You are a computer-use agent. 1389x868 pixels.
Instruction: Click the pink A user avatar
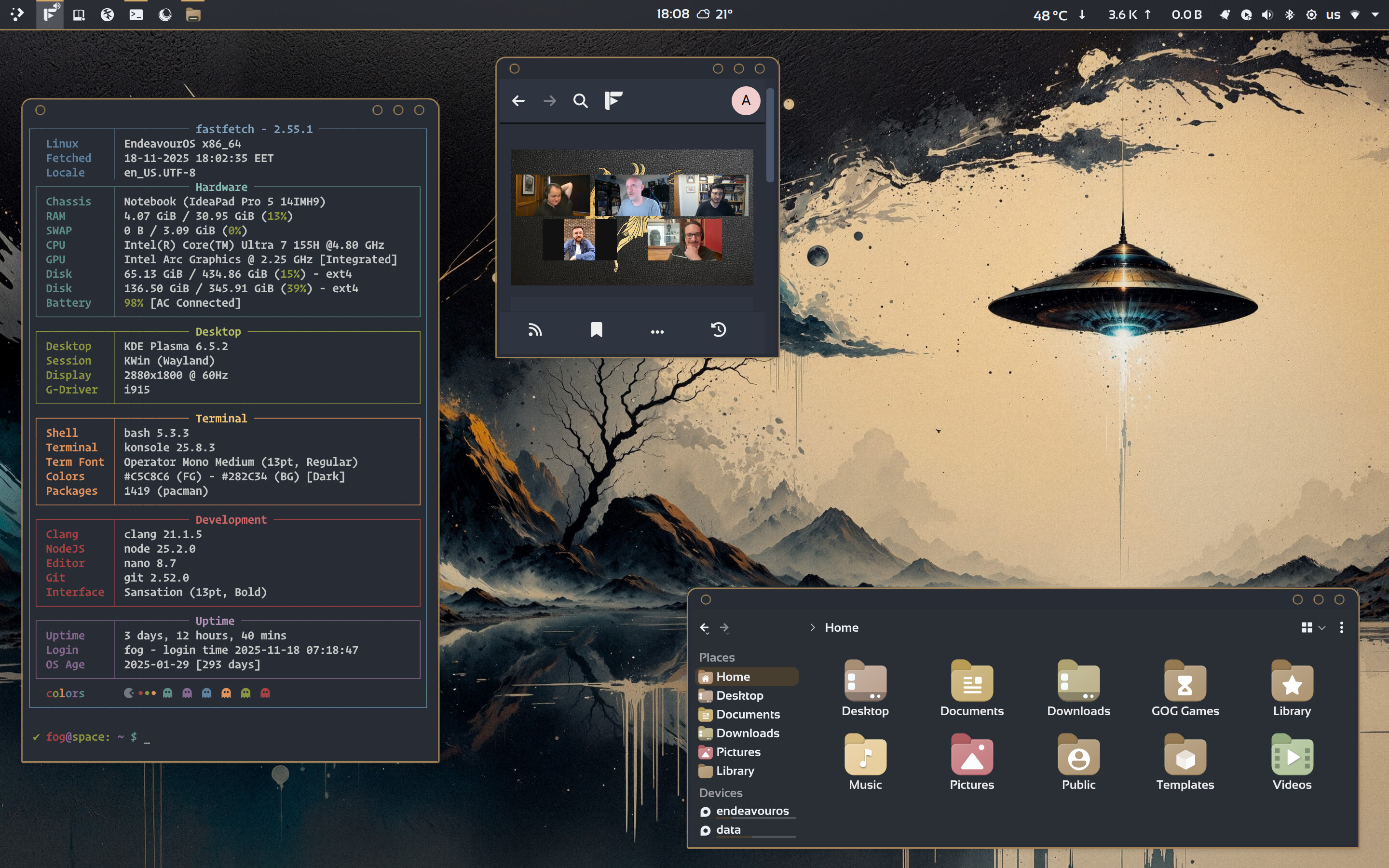(x=746, y=101)
